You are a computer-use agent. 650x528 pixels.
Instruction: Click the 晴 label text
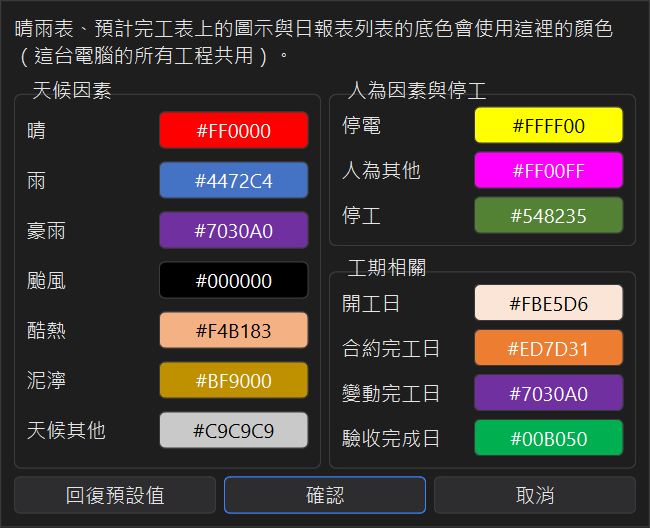click(x=36, y=131)
